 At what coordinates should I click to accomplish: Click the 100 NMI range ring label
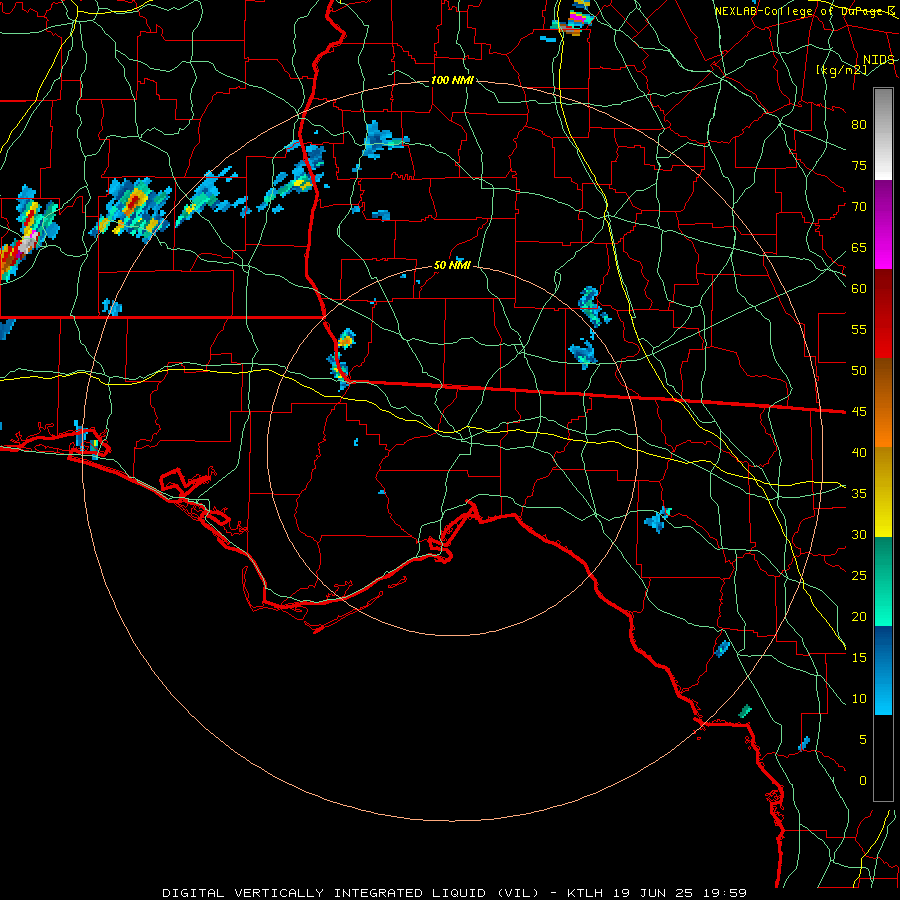click(x=452, y=80)
